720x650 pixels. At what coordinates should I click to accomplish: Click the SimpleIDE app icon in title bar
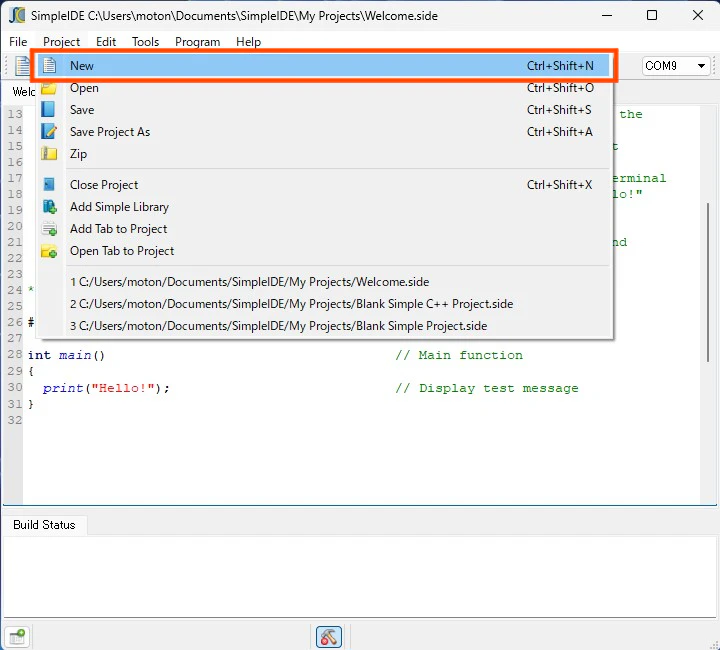tap(17, 15)
